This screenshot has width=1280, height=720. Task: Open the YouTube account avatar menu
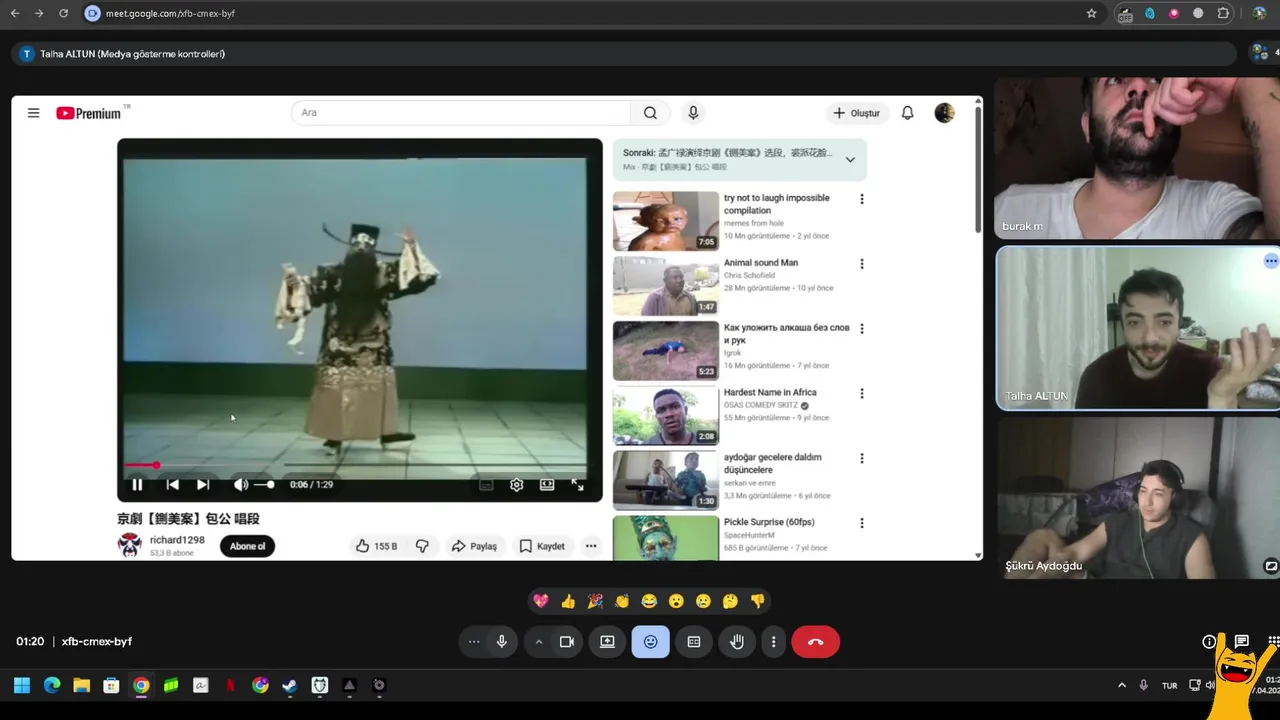click(x=944, y=113)
